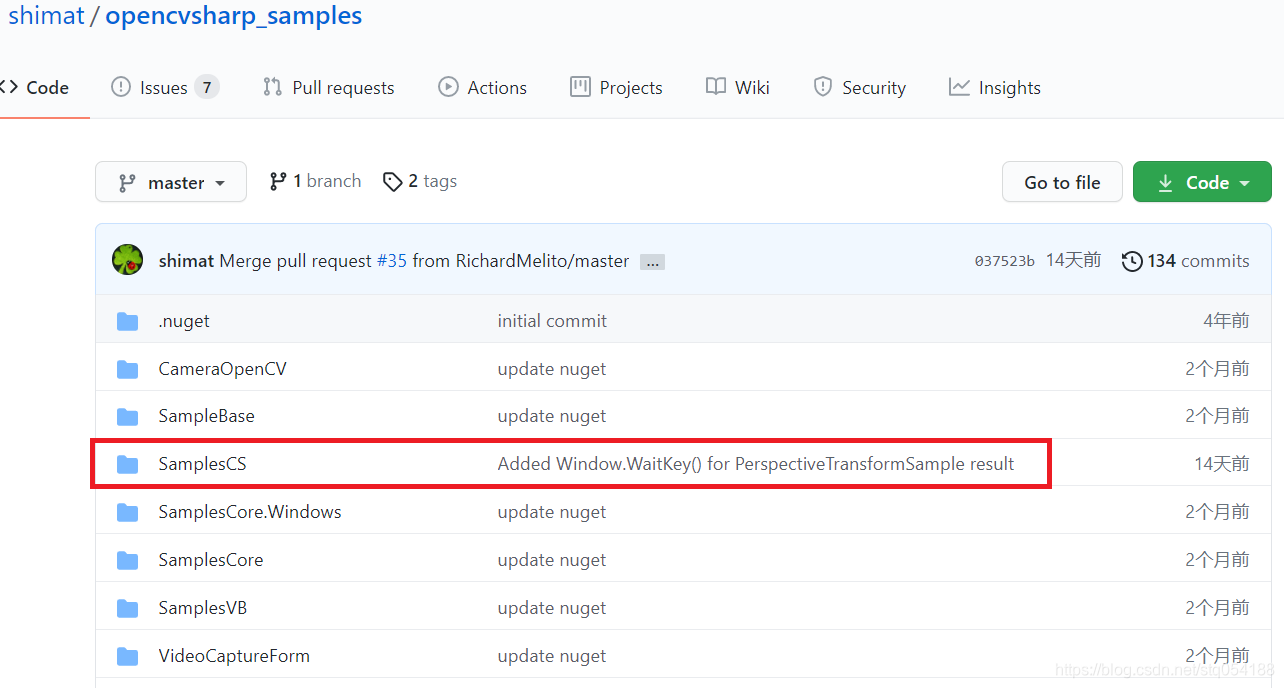
Task: Click the .nuget folder icon
Action: click(127, 320)
